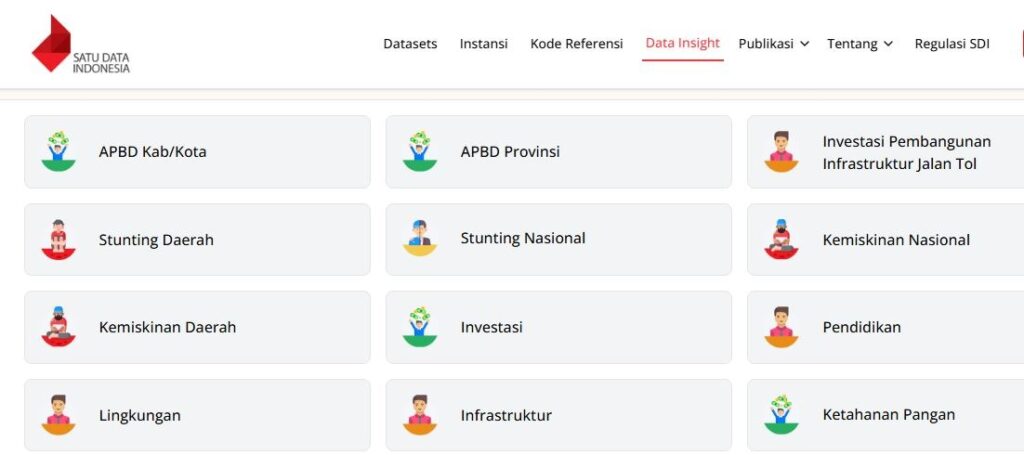Click the Ketahanan Pangan card icon
Image resolution: width=1024 pixels, height=455 pixels.
[782, 415]
